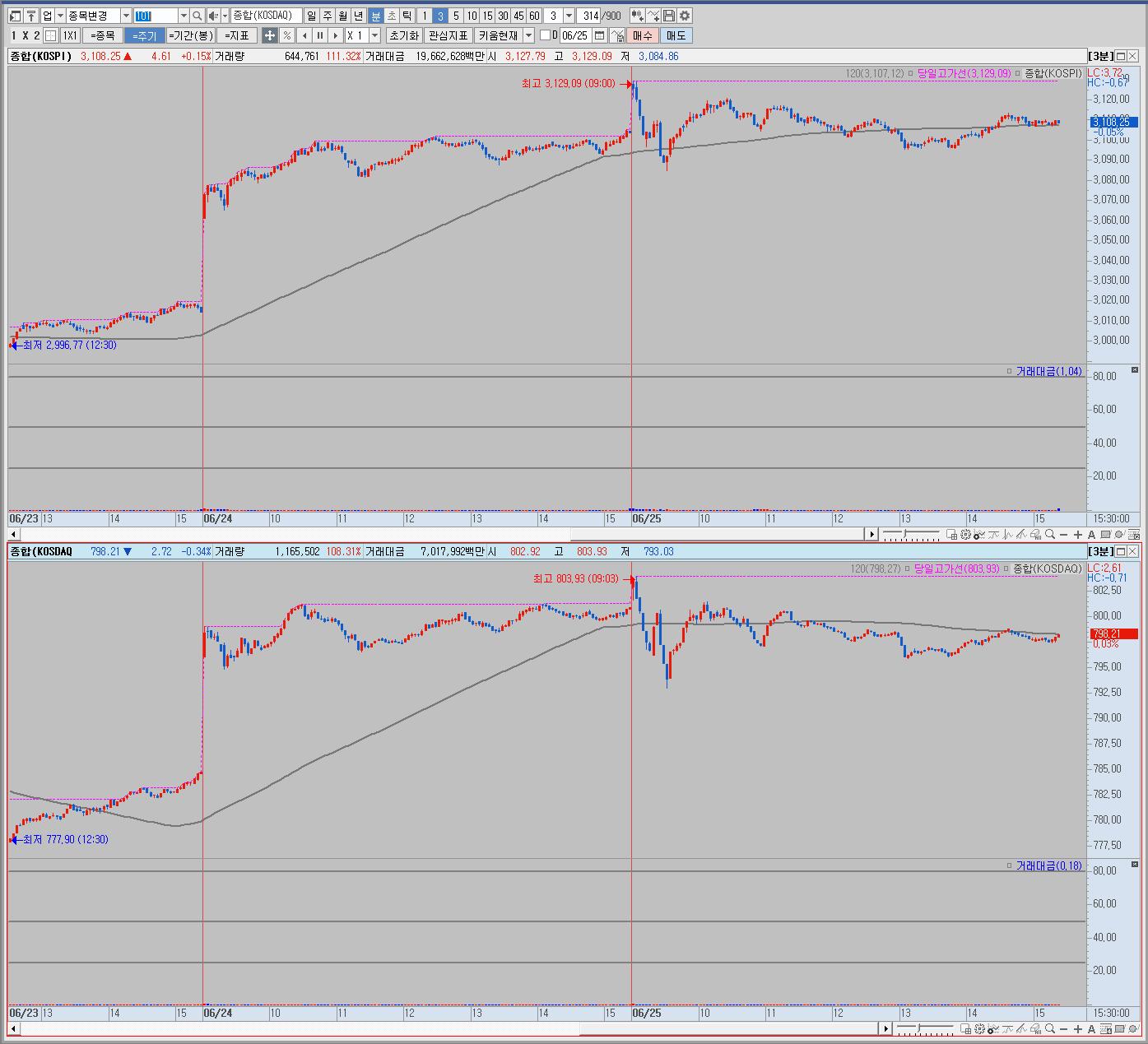The height and width of the screenshot is (1044, 1148).
Task: Click the 06/25 date input field
Action: (575, 35)
